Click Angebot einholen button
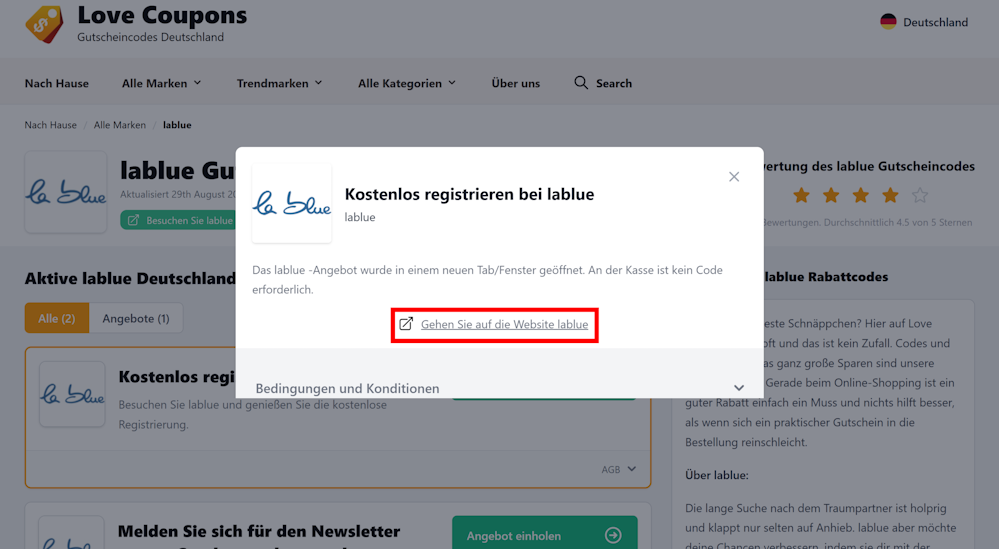Viewport: 999px width, 549px height. (x=545, y=532)
